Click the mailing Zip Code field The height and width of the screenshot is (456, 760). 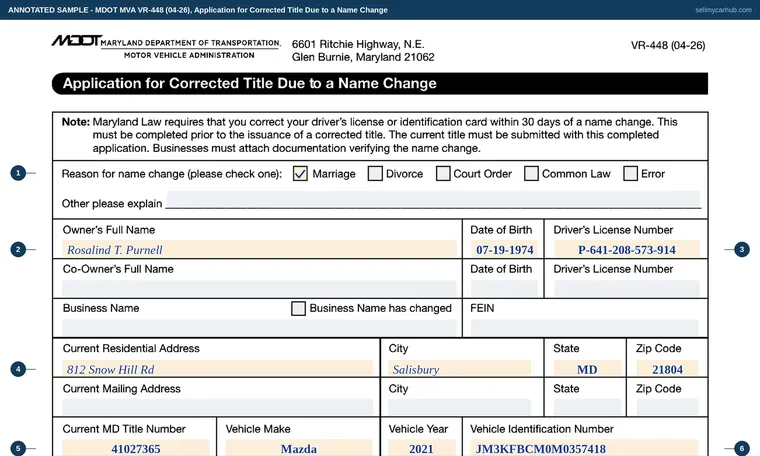[667, 407]
